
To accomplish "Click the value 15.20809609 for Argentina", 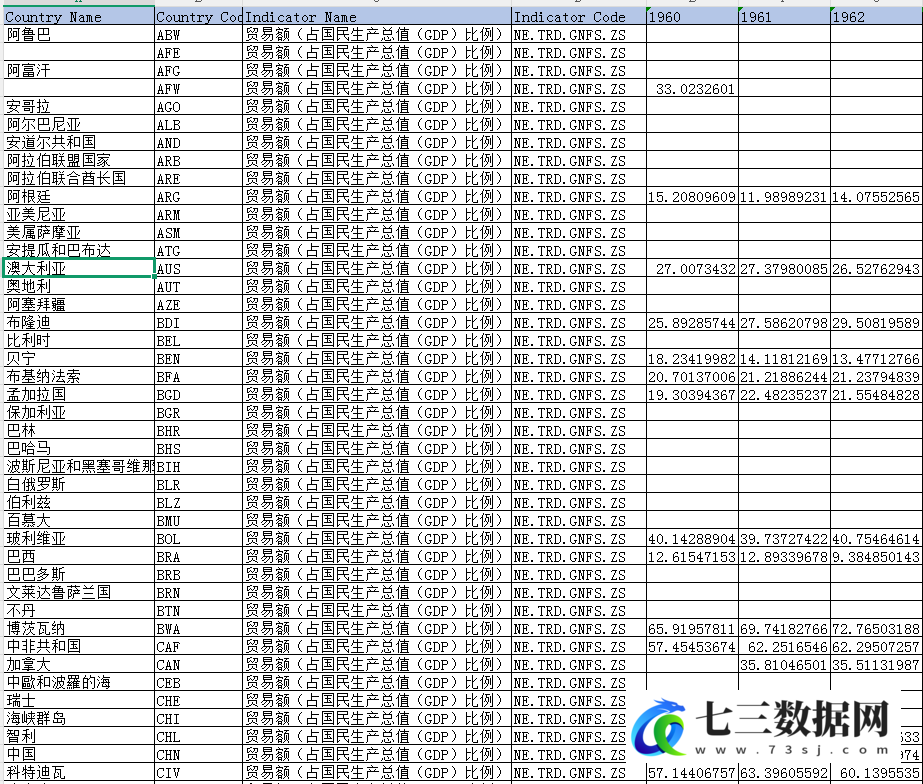I will (x=692, y=197).
